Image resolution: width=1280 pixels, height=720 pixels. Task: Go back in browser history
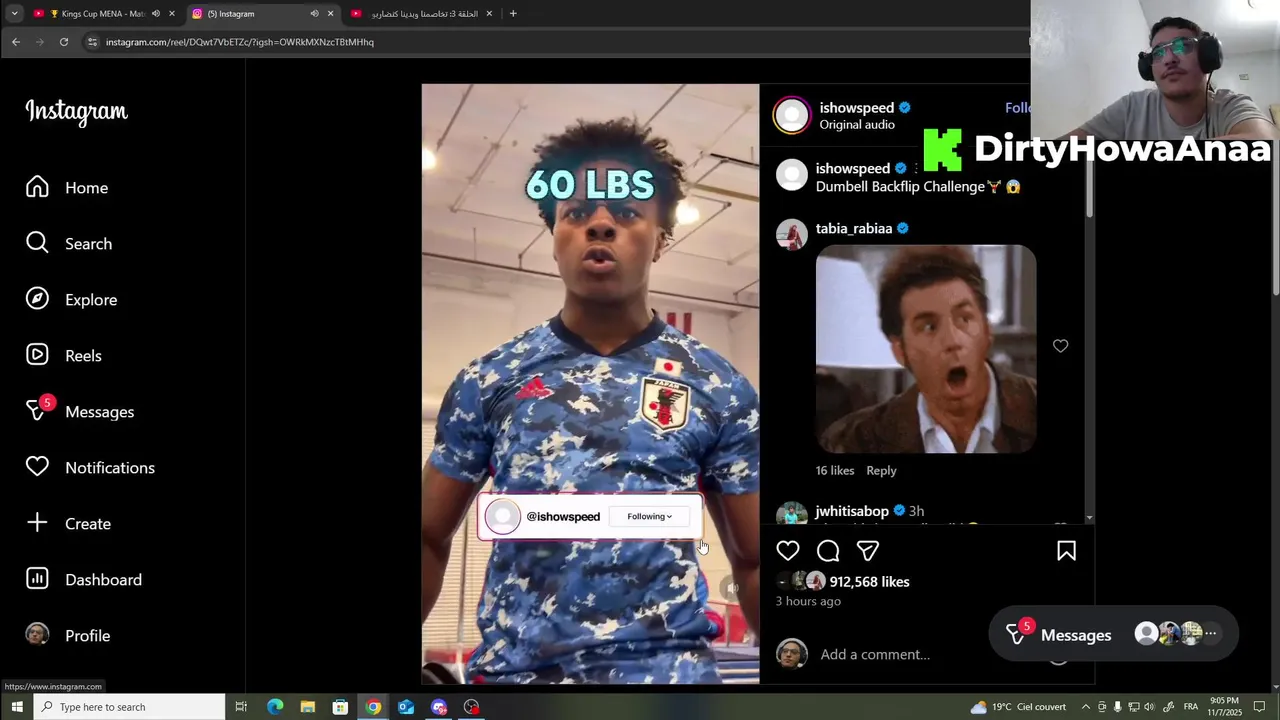coord(16,42)
